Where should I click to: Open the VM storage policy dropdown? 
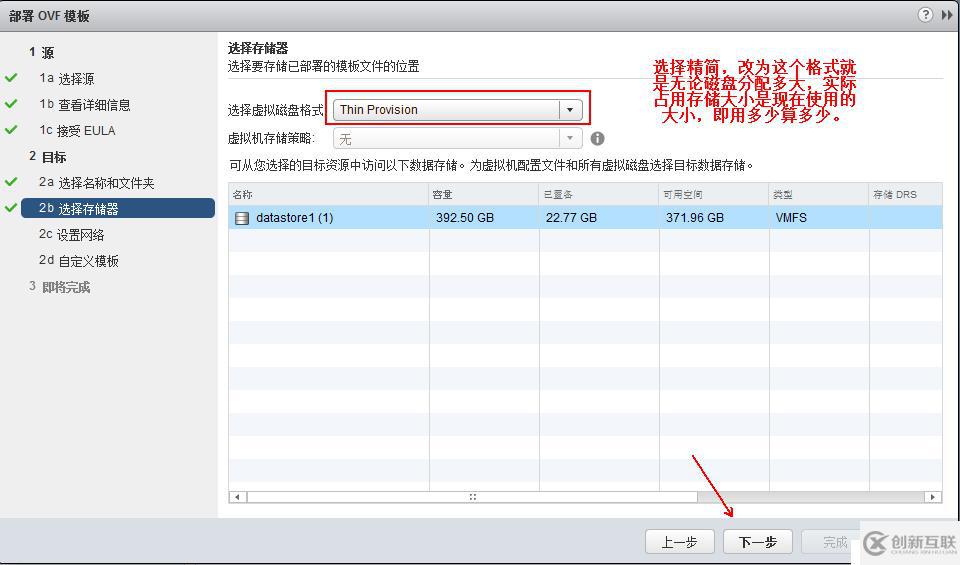pos(457,138)
